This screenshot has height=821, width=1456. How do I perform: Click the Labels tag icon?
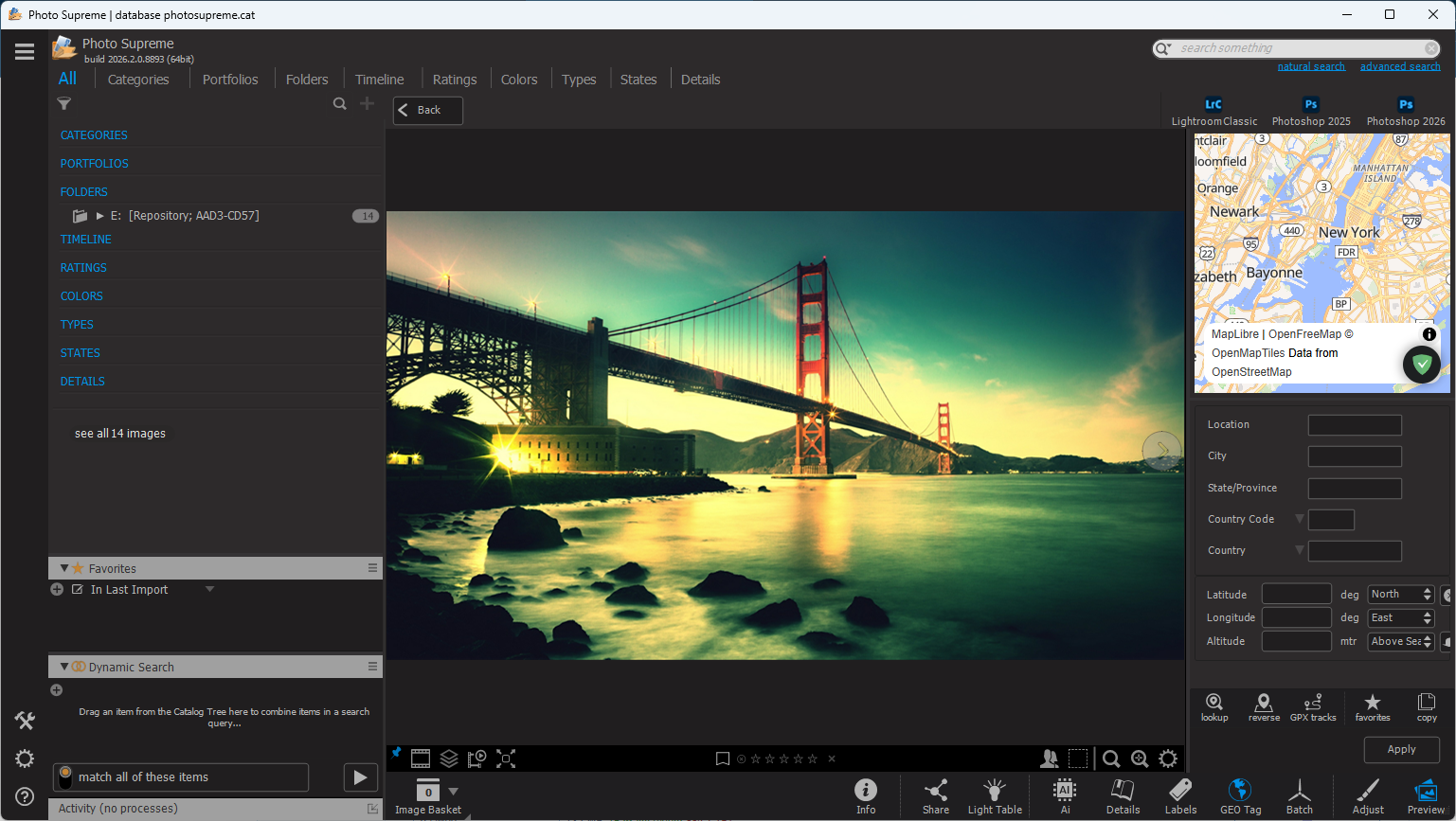click(x=1180, y=795)
